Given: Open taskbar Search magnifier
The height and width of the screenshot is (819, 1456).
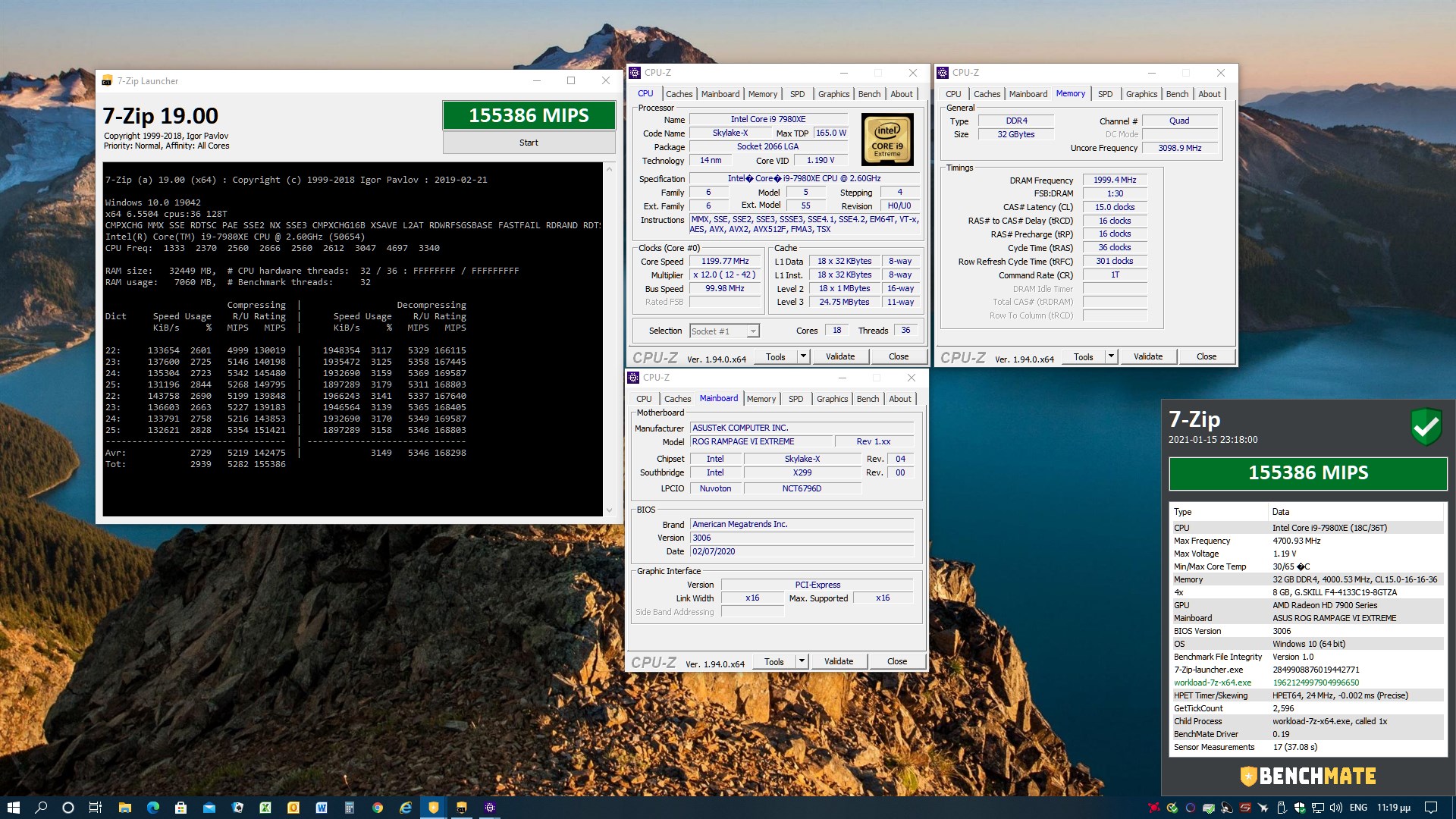Looking at the screenshot, I should tap(41, 808).
